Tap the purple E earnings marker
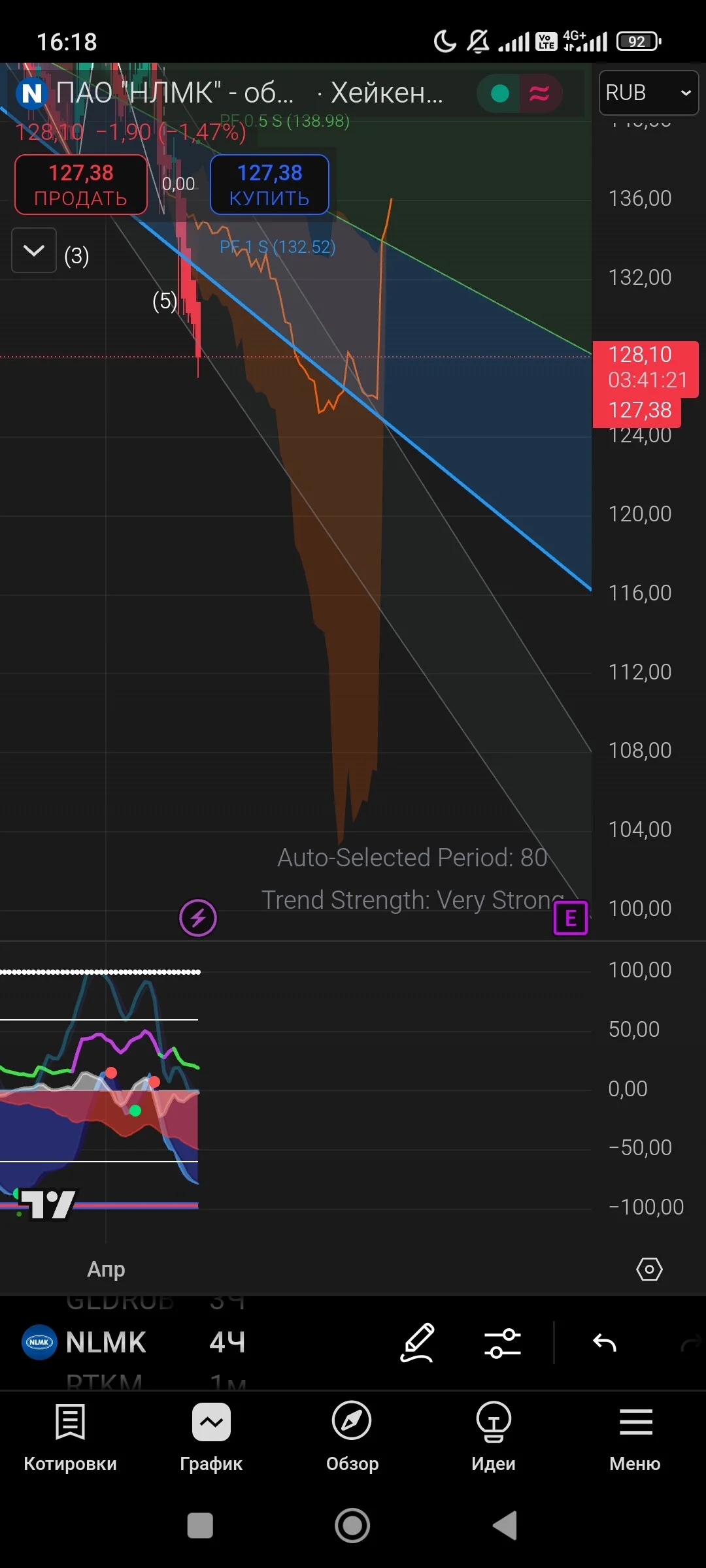This screenshot has height=1568, width=706. click(571, 918)
